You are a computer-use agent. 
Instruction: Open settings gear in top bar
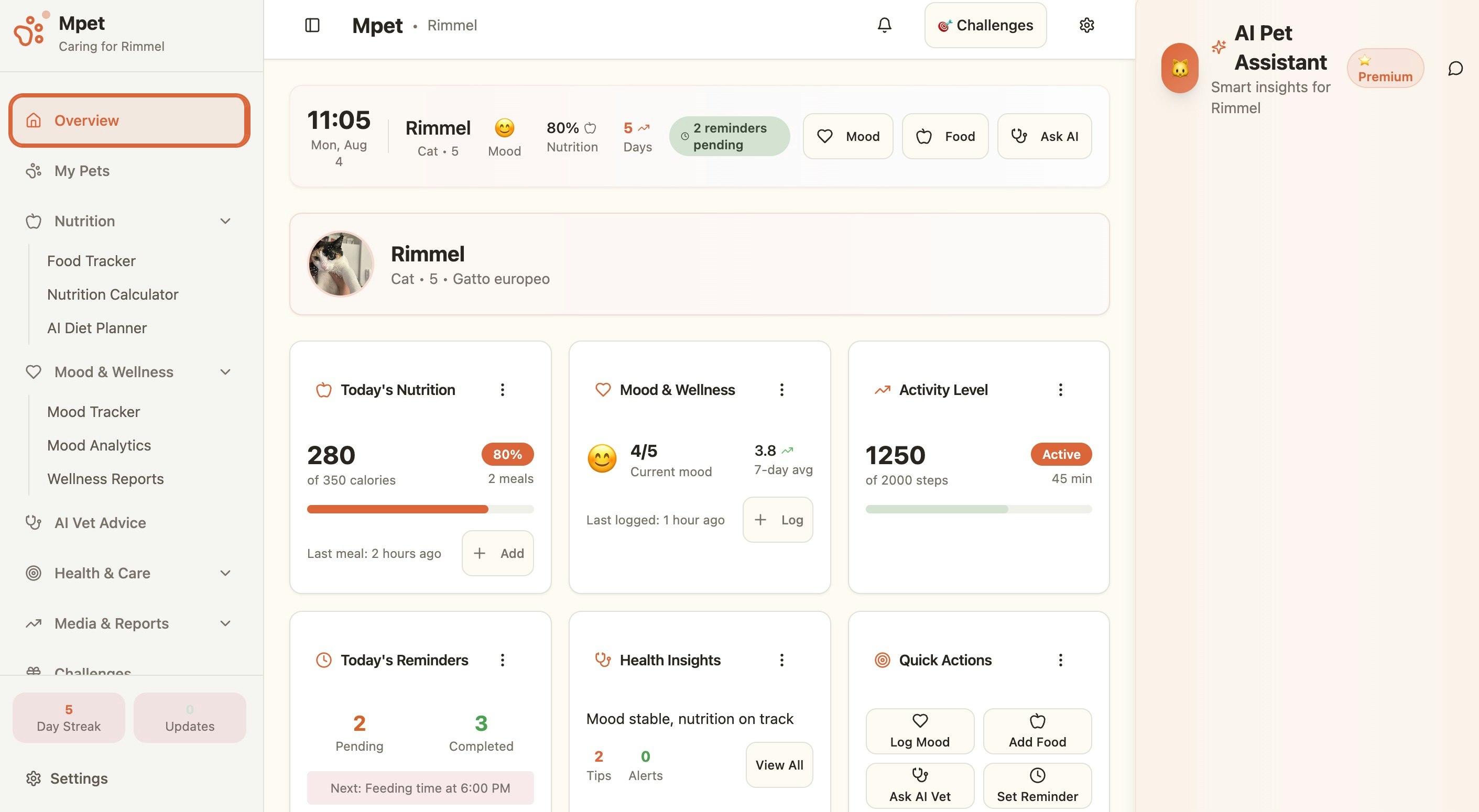click(1086, 25)
